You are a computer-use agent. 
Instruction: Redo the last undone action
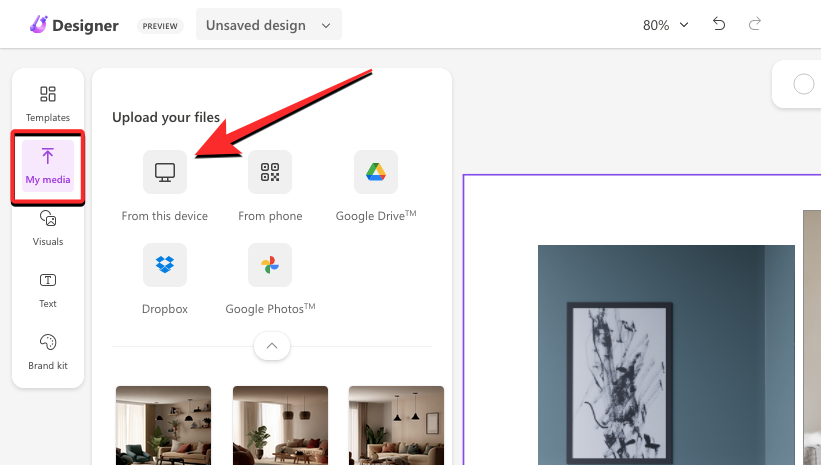(x=755, y=24)
